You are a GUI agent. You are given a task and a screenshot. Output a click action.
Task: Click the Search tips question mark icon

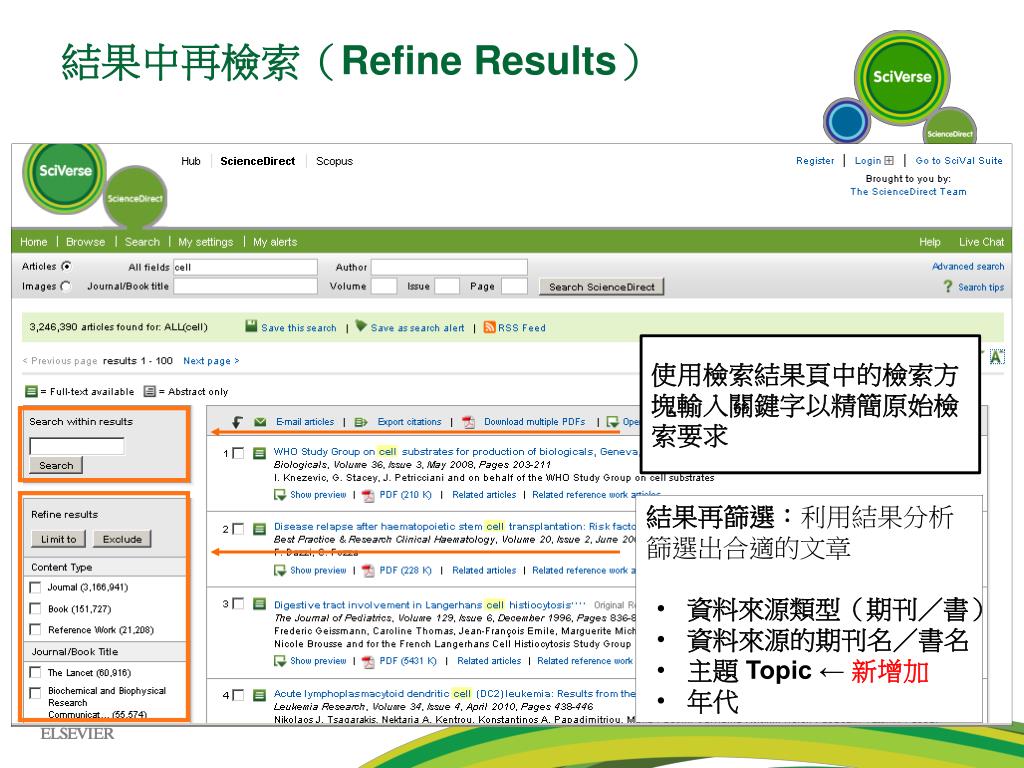[947, 286]
